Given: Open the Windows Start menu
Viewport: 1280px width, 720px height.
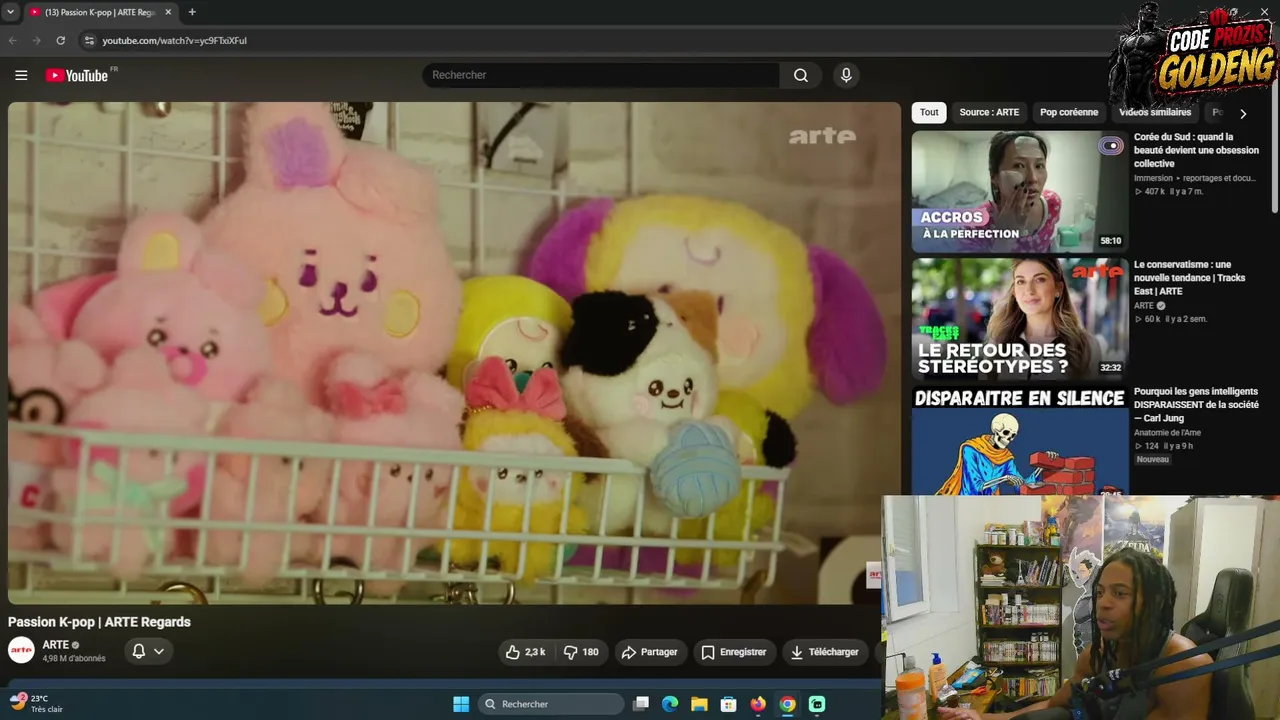Looking at the screenshot, I should [x=461, y=704].
